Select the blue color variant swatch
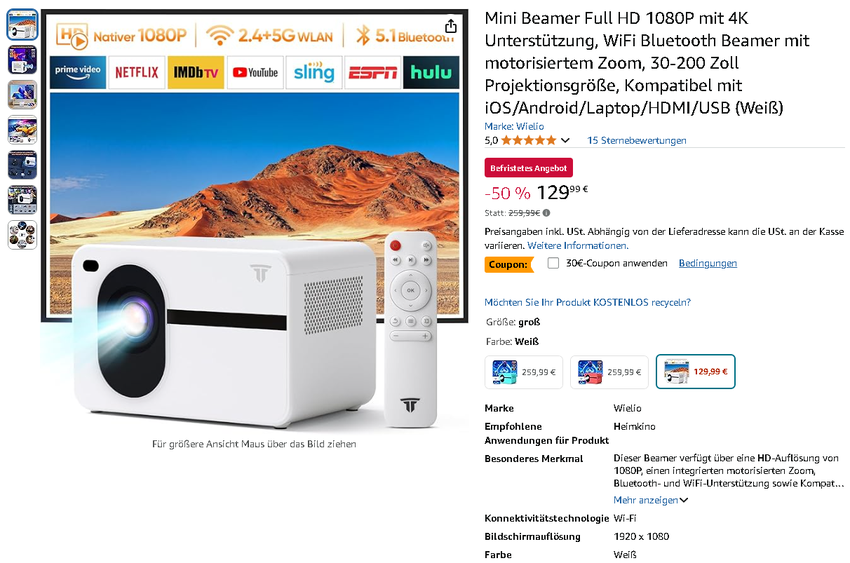Screen dimensions: 850x563 pyautogui.click(x=524, y=372)
